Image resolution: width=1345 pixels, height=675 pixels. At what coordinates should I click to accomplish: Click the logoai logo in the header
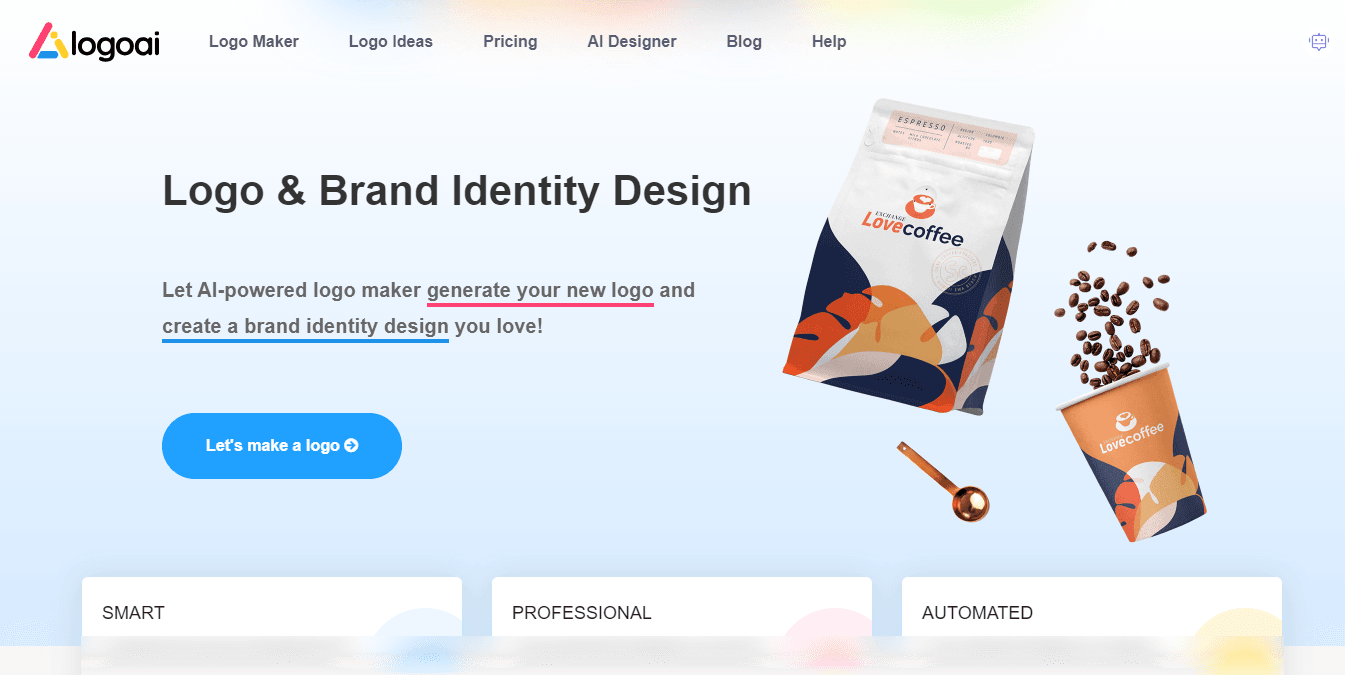[x=94, y=41]
